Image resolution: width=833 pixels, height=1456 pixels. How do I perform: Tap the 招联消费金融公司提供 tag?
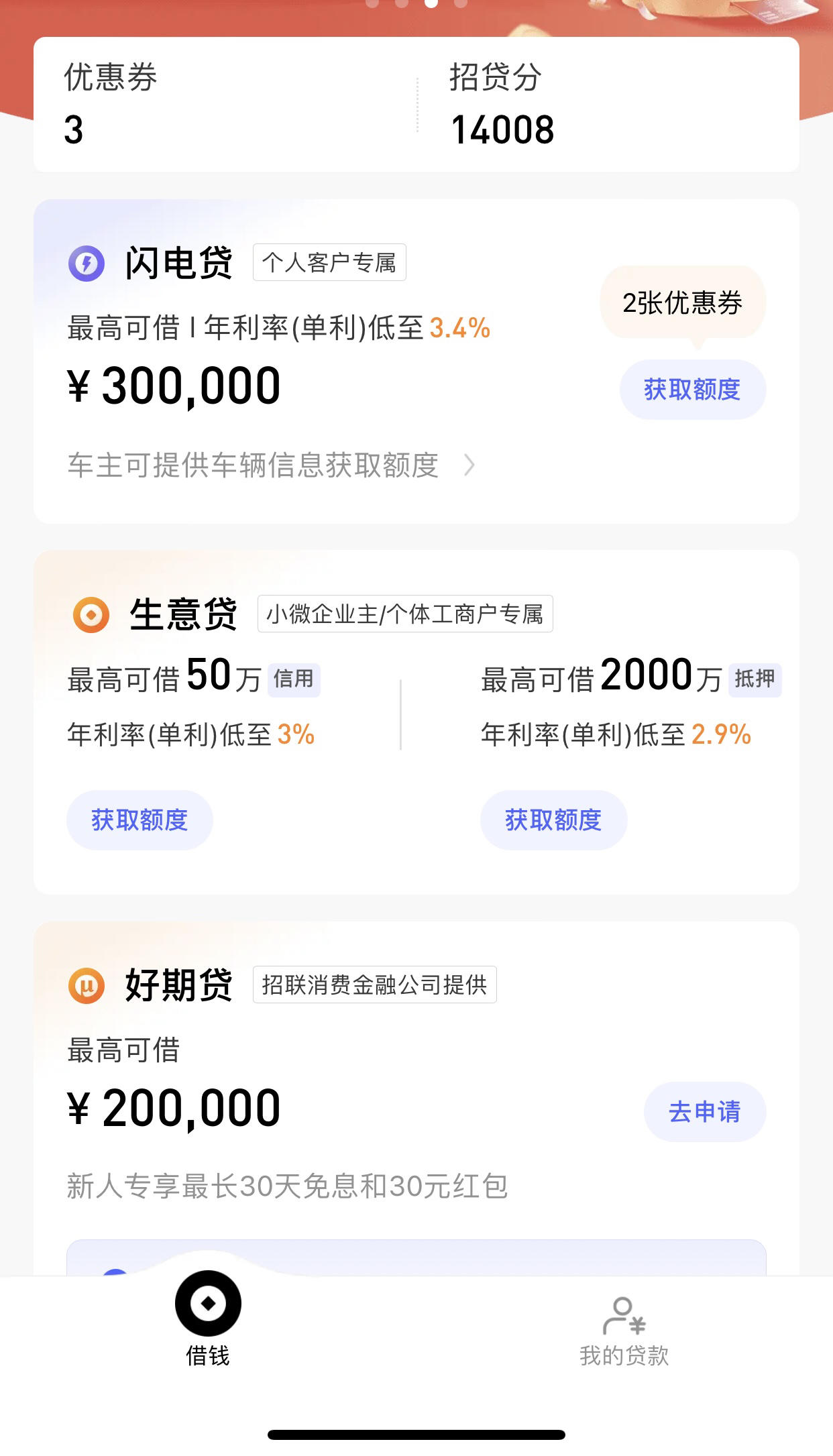tap(374, 985)
